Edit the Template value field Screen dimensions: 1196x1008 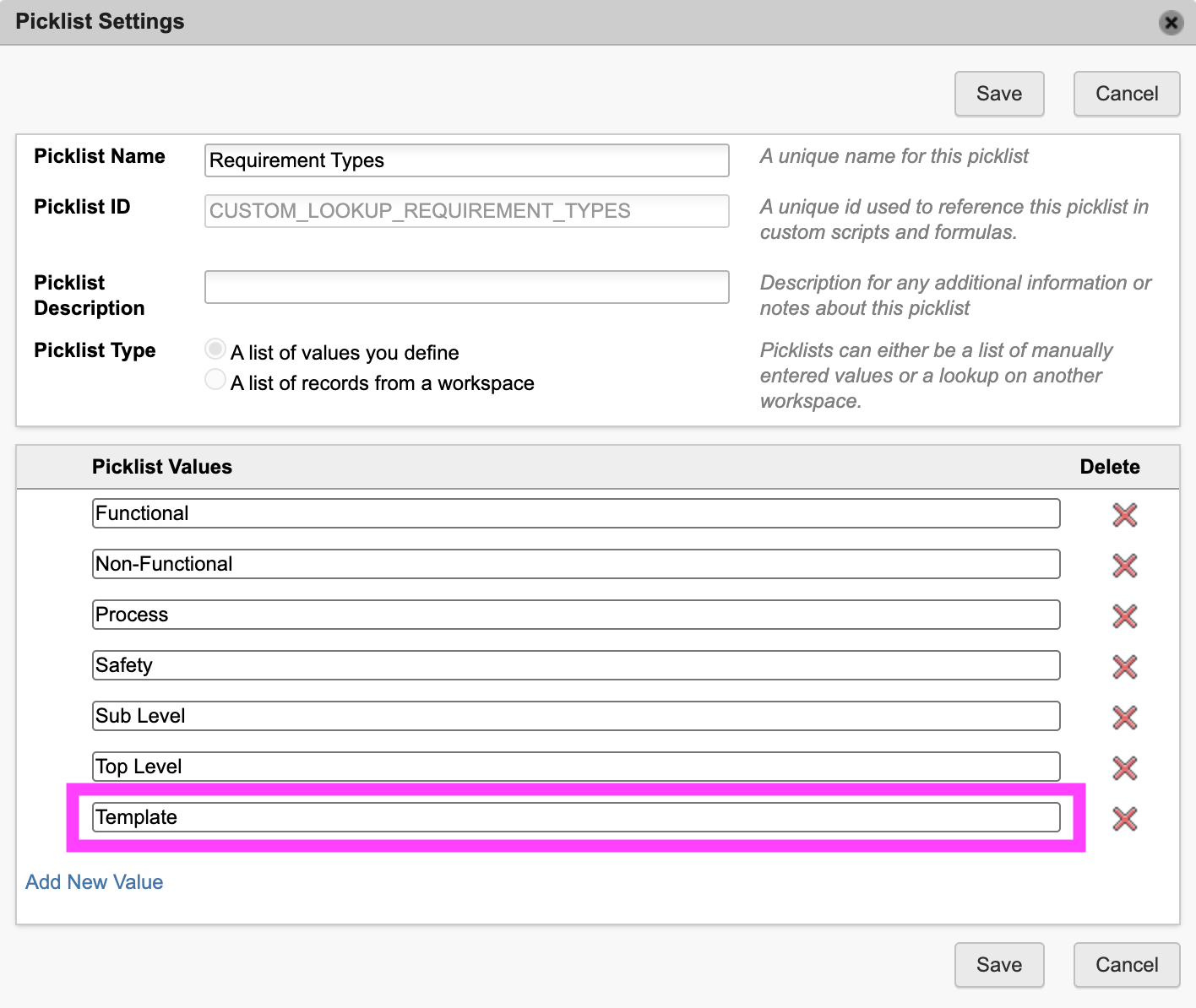pyautogui.click(x=576, y=817)
